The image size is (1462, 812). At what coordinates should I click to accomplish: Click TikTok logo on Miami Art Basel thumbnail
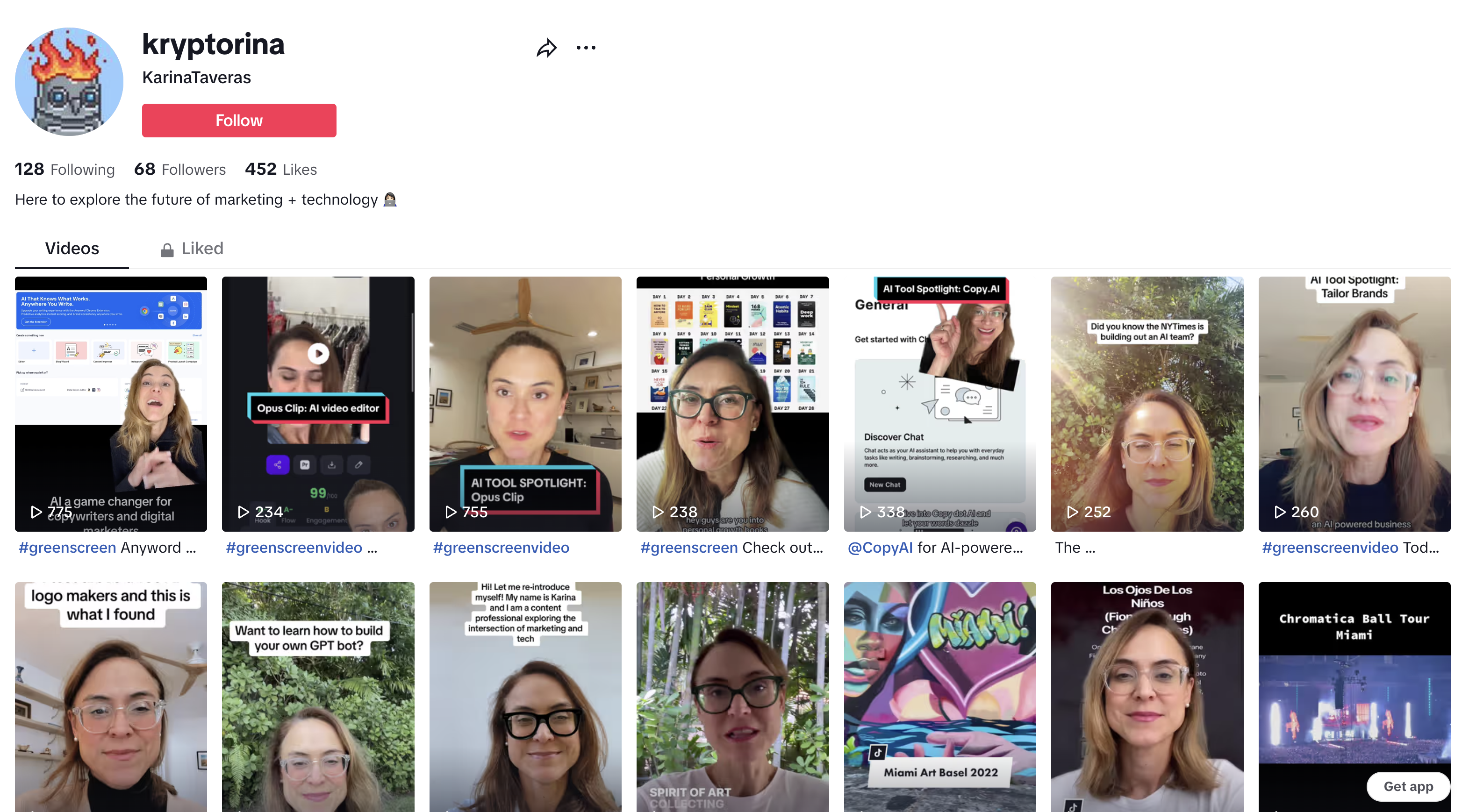click(878, 752)
